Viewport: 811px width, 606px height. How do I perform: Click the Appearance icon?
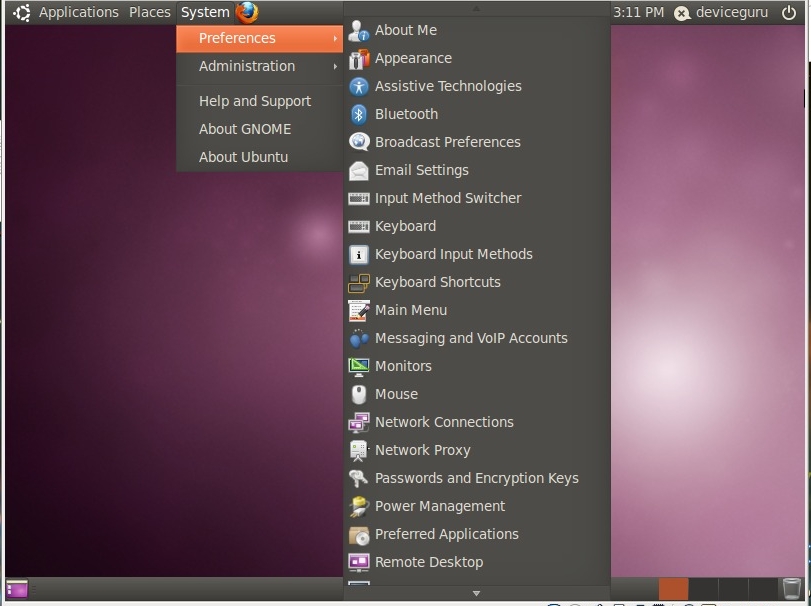[x=358, y=58]
